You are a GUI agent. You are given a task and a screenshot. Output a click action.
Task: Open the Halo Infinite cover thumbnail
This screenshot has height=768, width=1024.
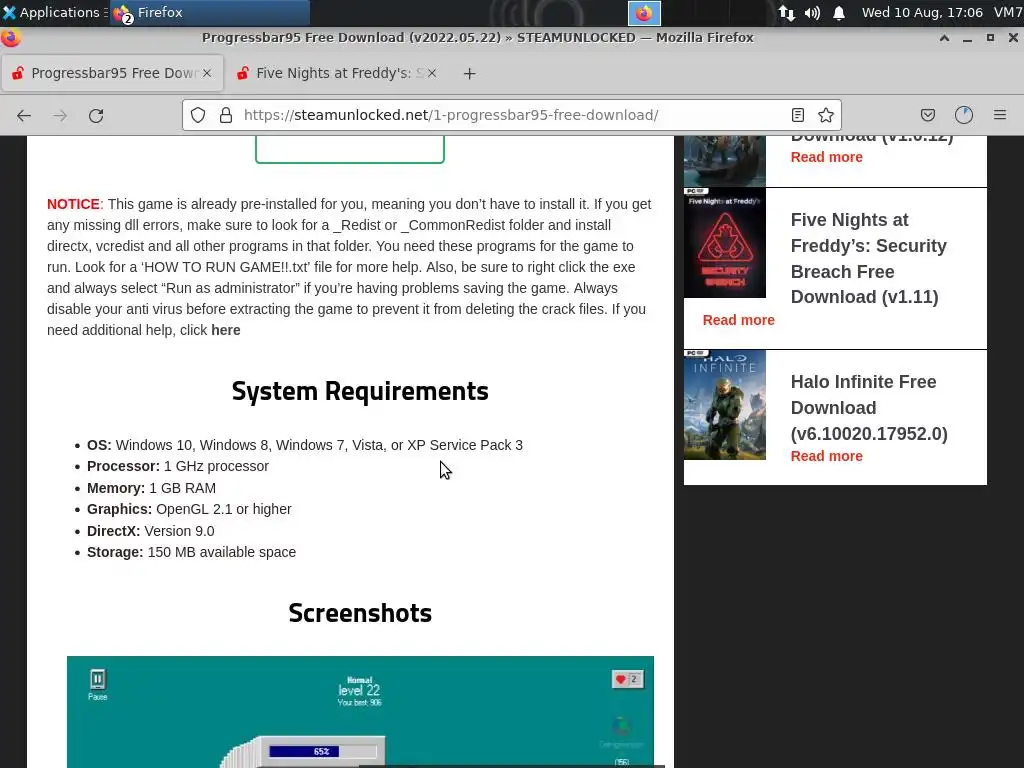click(x=725, y=405)
